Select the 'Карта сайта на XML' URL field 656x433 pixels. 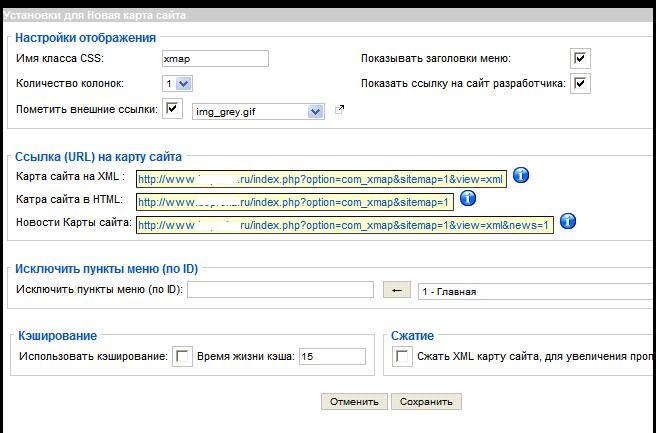[321, 179]
